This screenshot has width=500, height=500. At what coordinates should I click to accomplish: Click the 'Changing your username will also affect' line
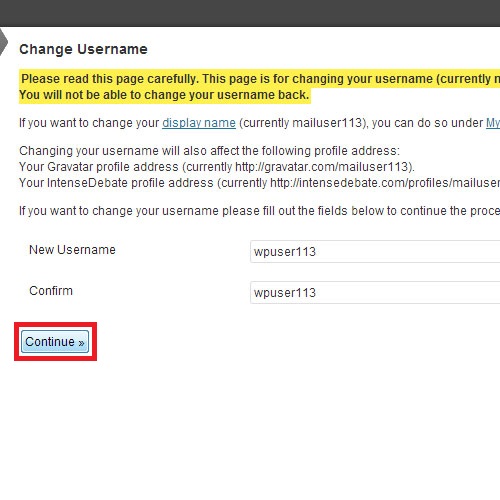(x=209, y=151)
